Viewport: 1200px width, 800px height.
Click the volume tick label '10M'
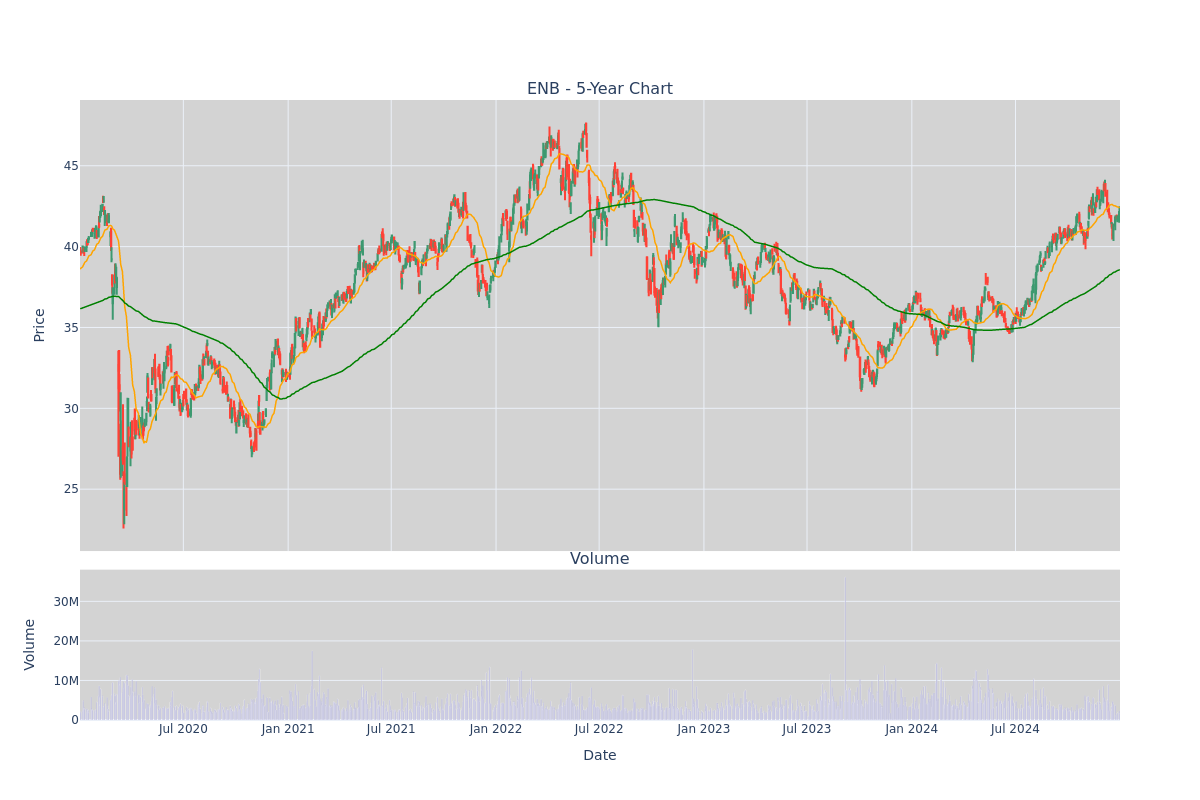coord(66,681)
